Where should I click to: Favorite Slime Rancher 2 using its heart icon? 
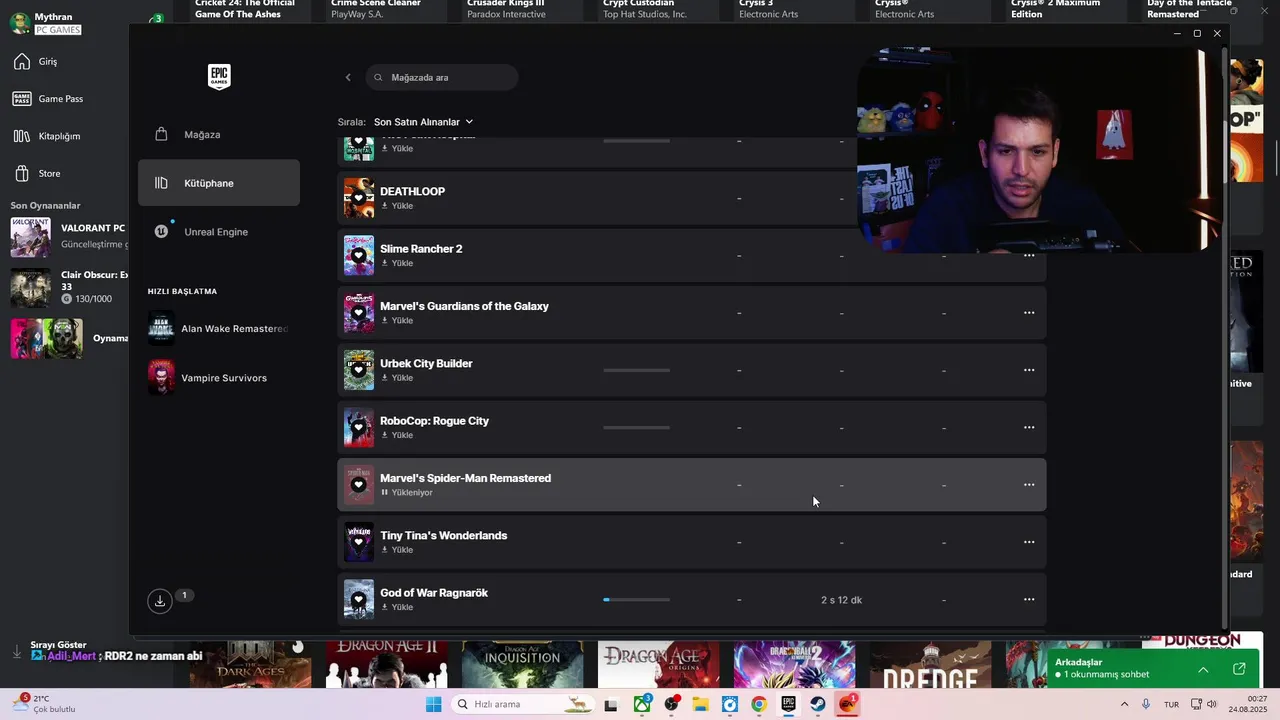359,255
